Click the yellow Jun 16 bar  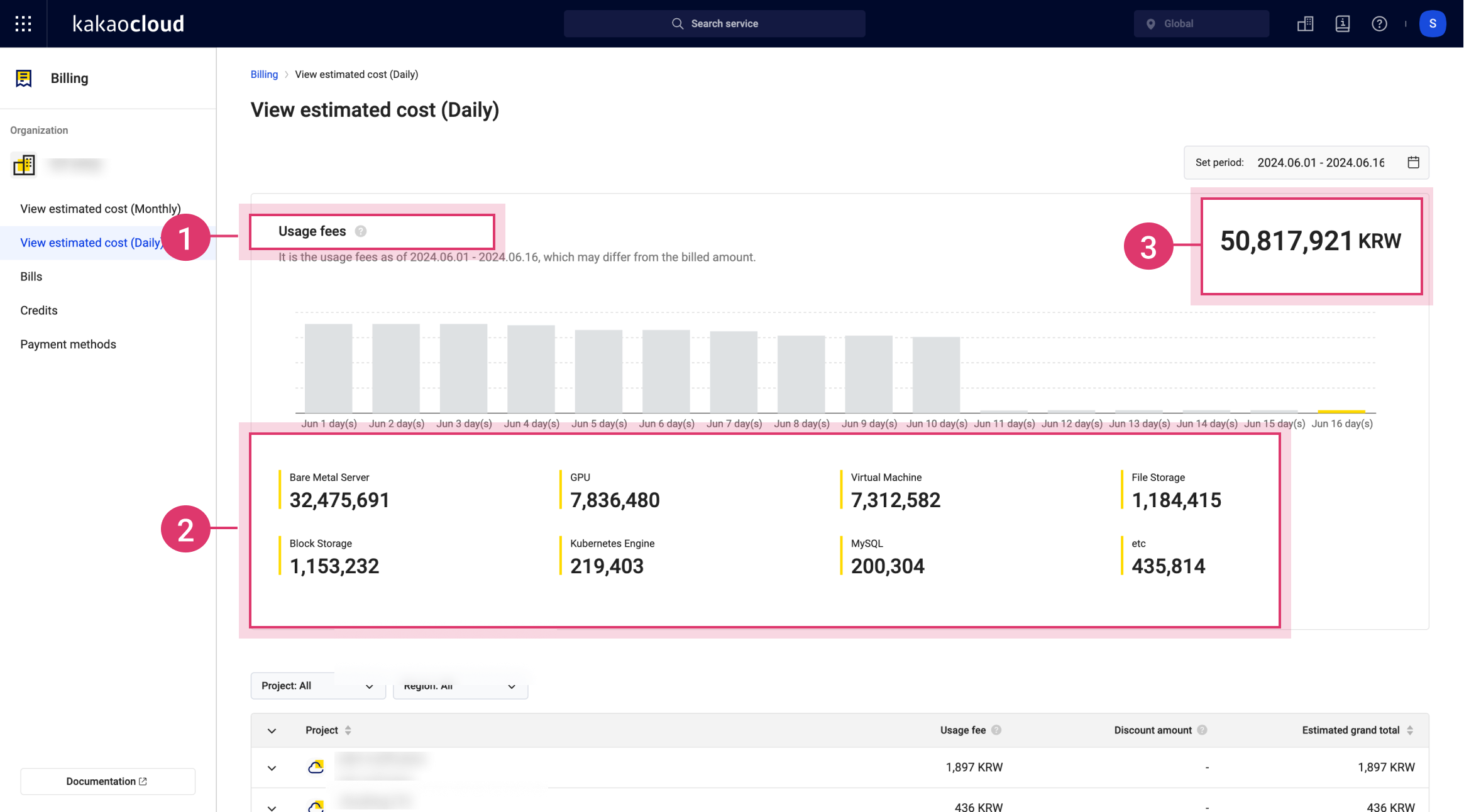click(1341, 411)
